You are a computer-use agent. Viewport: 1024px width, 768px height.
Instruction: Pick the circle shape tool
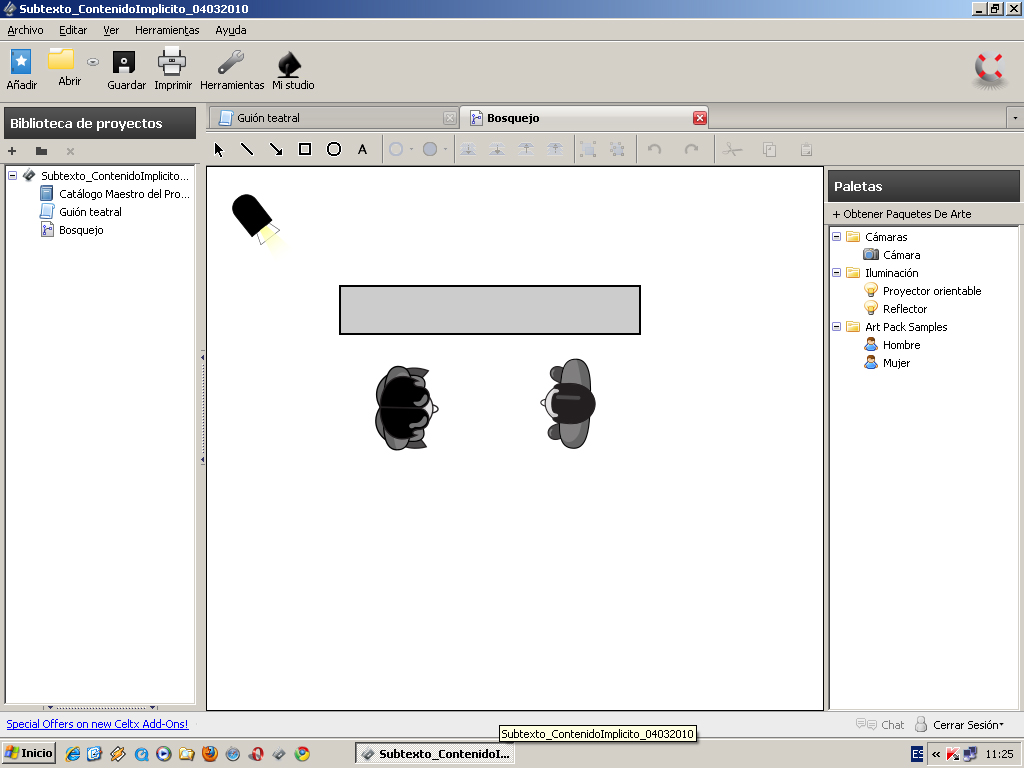334,150
